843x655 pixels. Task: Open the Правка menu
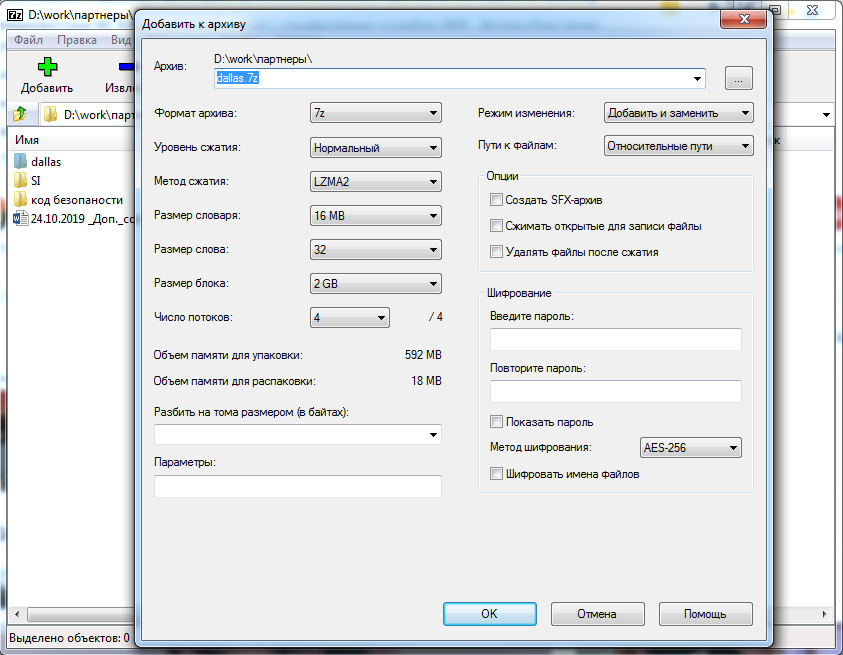tap(77, 40)
